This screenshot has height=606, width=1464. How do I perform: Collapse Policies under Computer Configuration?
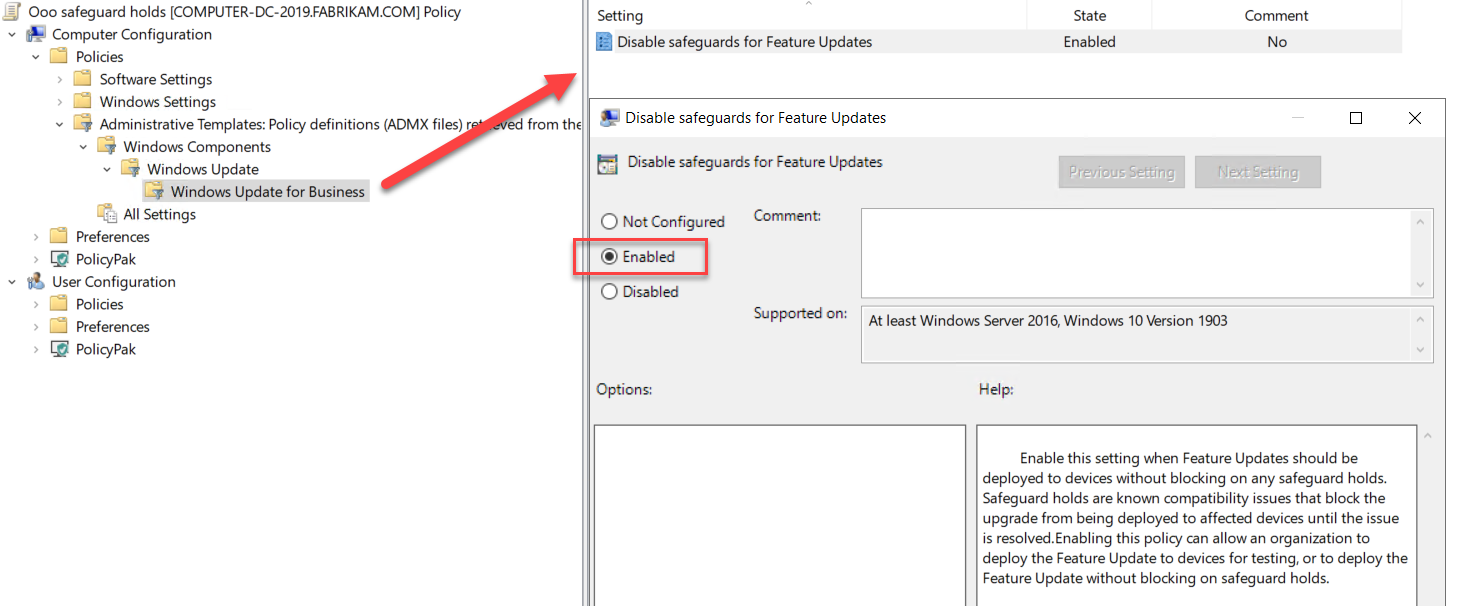(x=36, y=57)
